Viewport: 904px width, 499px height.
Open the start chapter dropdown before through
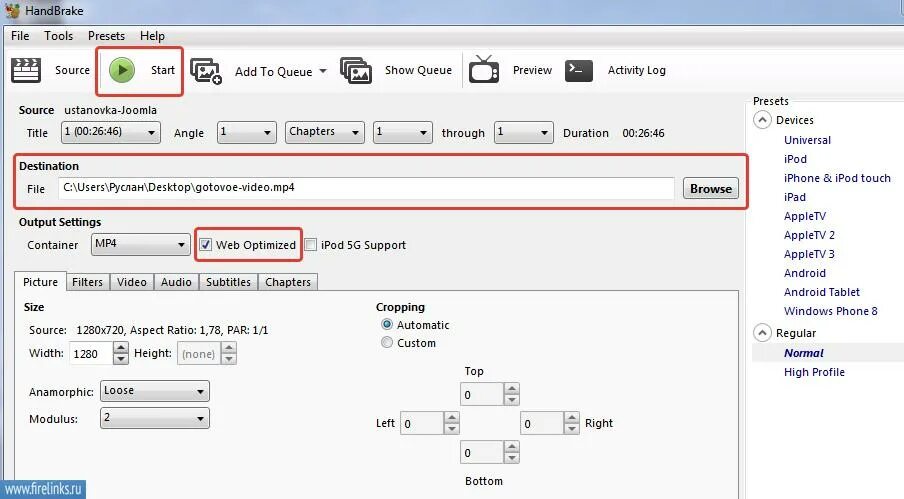[x=402, y=133]
